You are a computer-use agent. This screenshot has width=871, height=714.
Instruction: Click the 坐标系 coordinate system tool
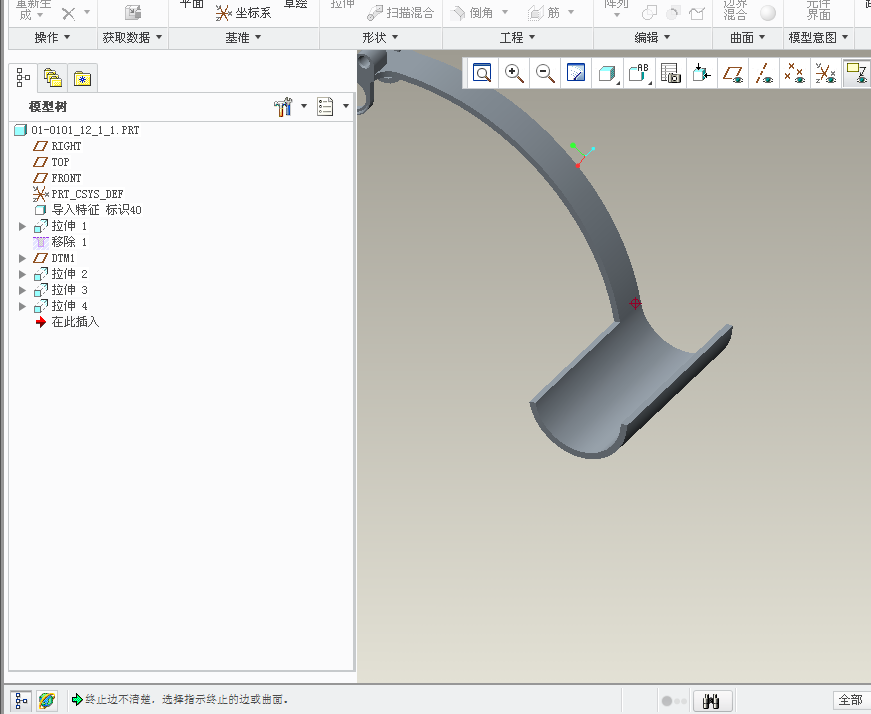tap(243, 13)
